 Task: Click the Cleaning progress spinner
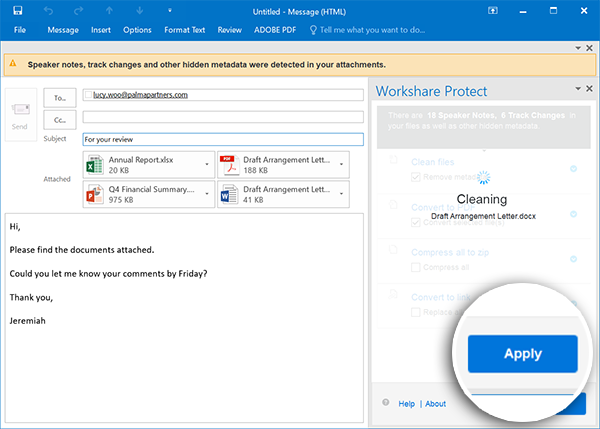click(x=484, y=177)
